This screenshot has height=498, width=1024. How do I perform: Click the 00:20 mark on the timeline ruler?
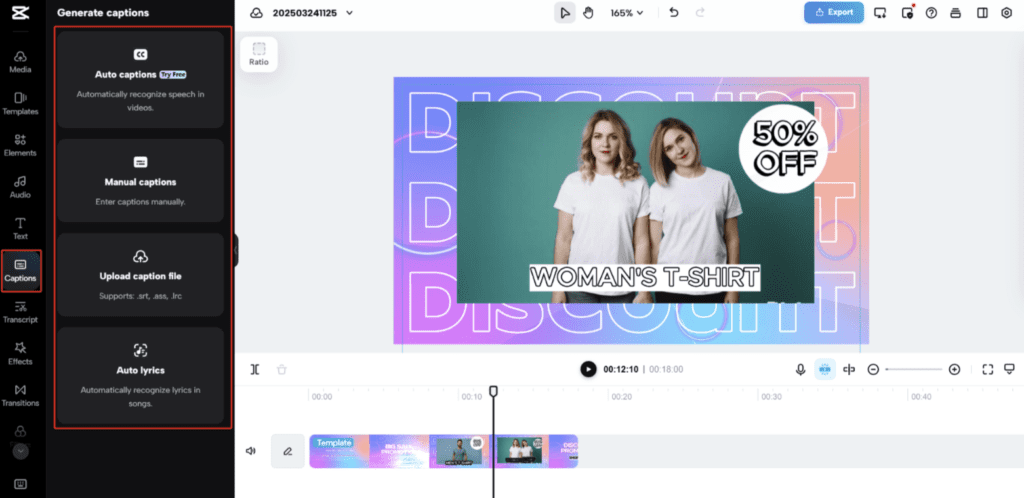click(x=620, y=396)
